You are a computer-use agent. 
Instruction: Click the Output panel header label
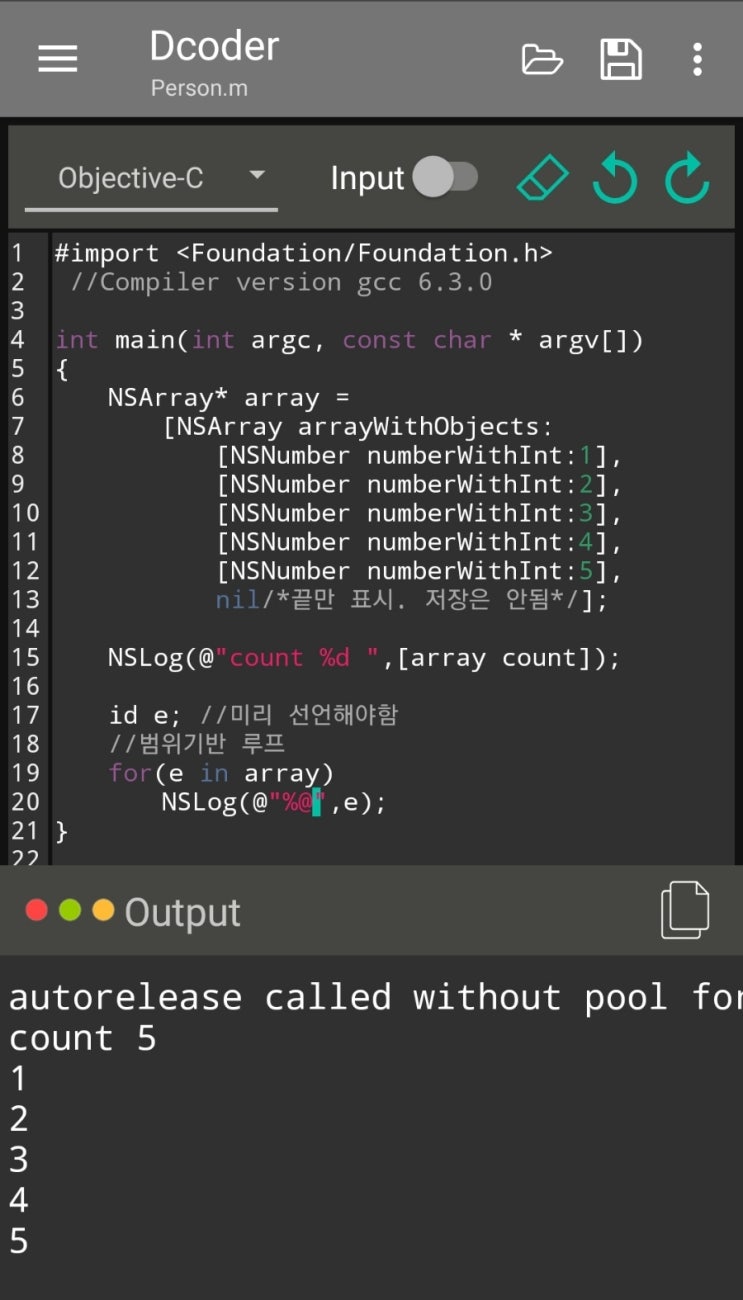(182, 912)
